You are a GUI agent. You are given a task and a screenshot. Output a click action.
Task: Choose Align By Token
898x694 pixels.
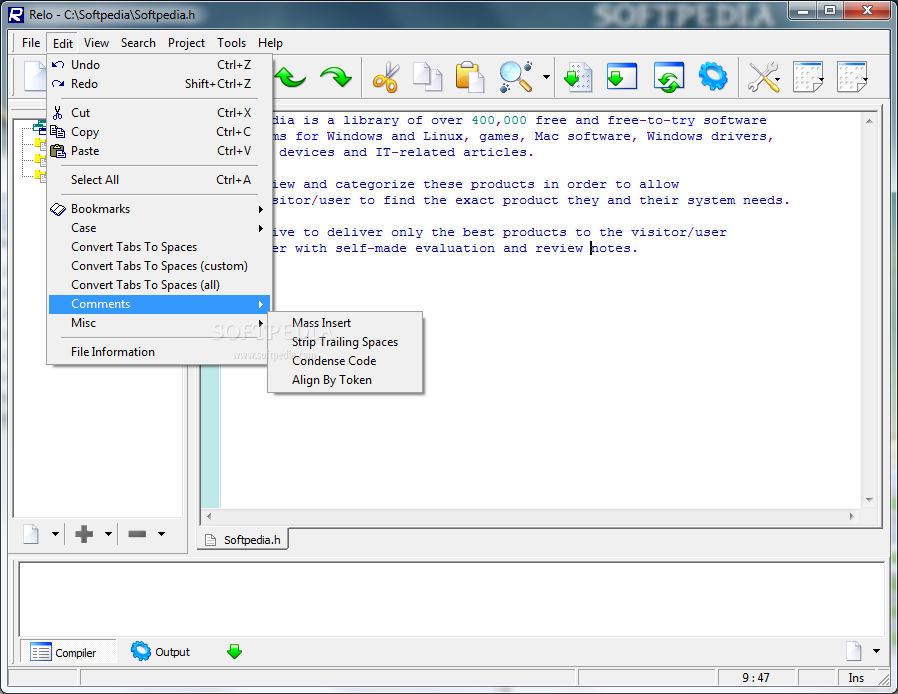[345, 380]
